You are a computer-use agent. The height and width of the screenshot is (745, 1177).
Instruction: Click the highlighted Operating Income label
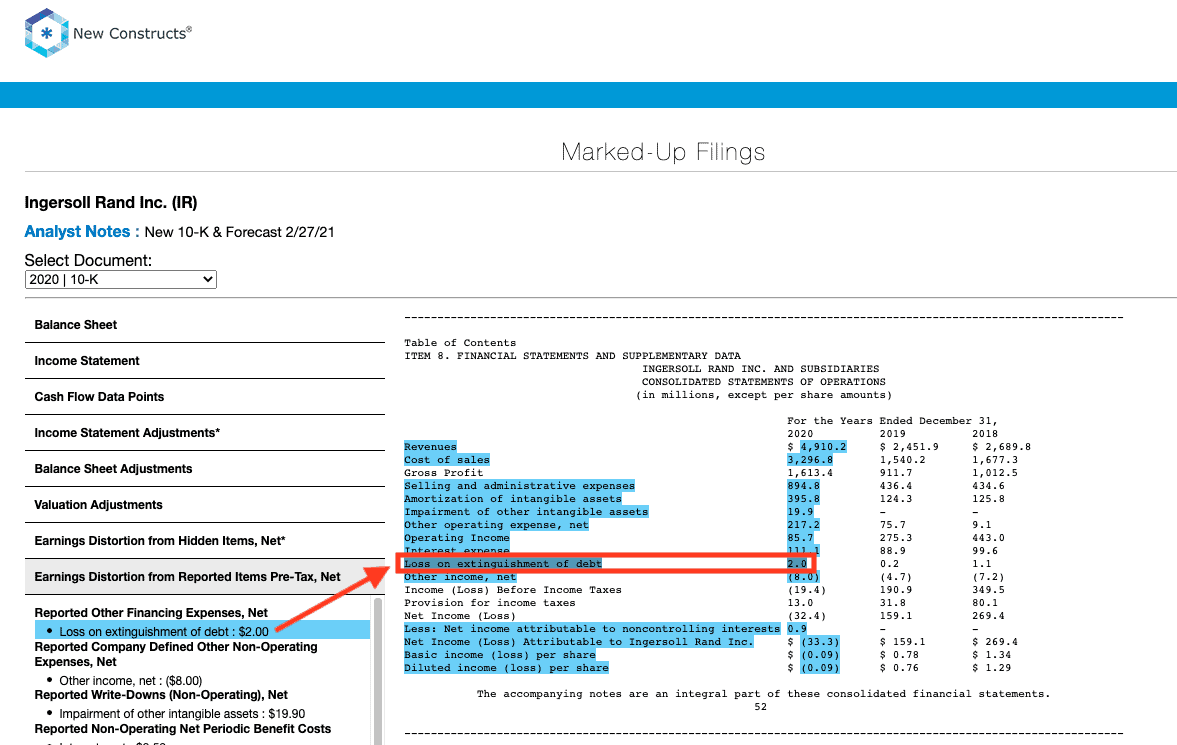[x=456, y=538]
